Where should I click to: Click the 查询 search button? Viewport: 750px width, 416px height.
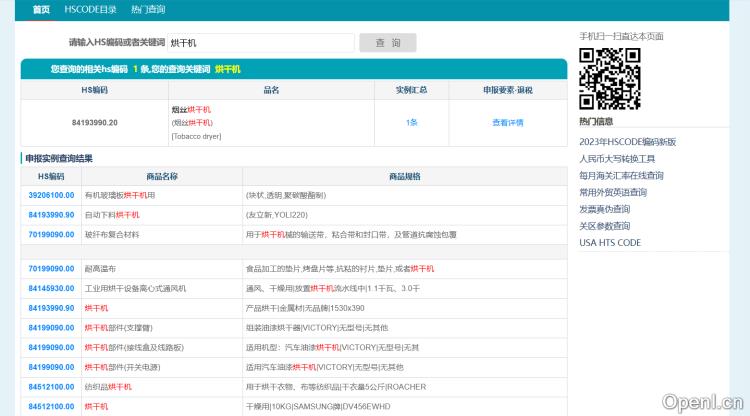pyautogui.click(x=388, y=43)
